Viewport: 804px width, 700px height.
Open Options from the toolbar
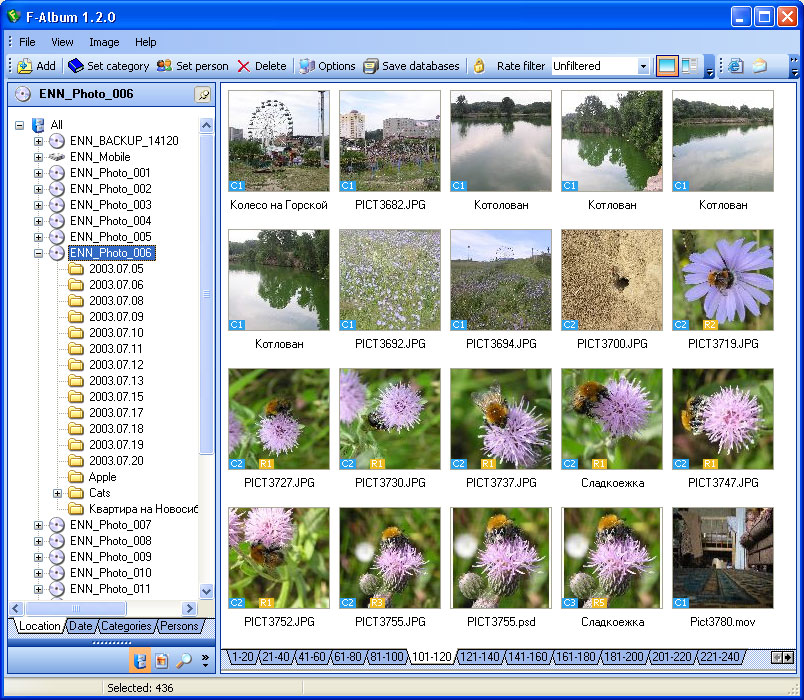327,66
